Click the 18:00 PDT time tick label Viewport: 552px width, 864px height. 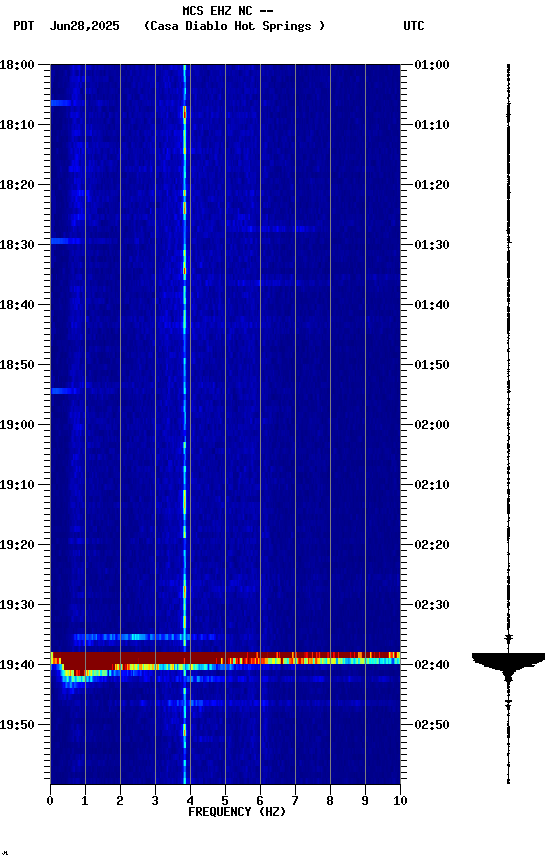click(17, 65)
